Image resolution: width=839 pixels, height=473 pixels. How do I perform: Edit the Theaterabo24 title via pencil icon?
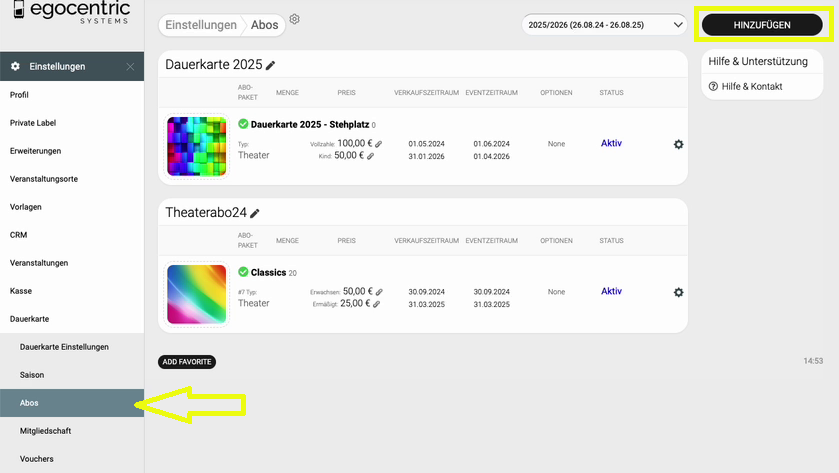tap(255, 213)
